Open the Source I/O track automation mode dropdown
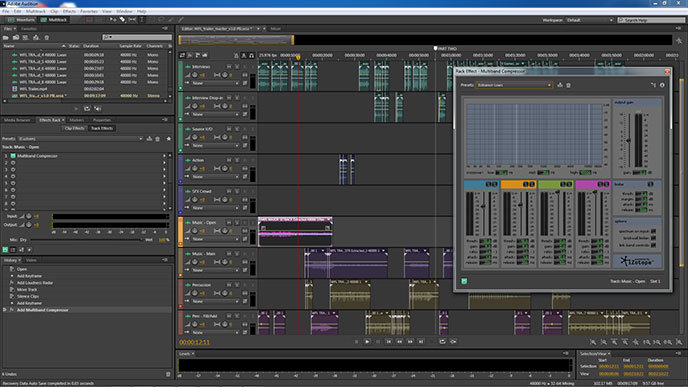This screenshot has height=387, width=688. [x=215, y=145]
